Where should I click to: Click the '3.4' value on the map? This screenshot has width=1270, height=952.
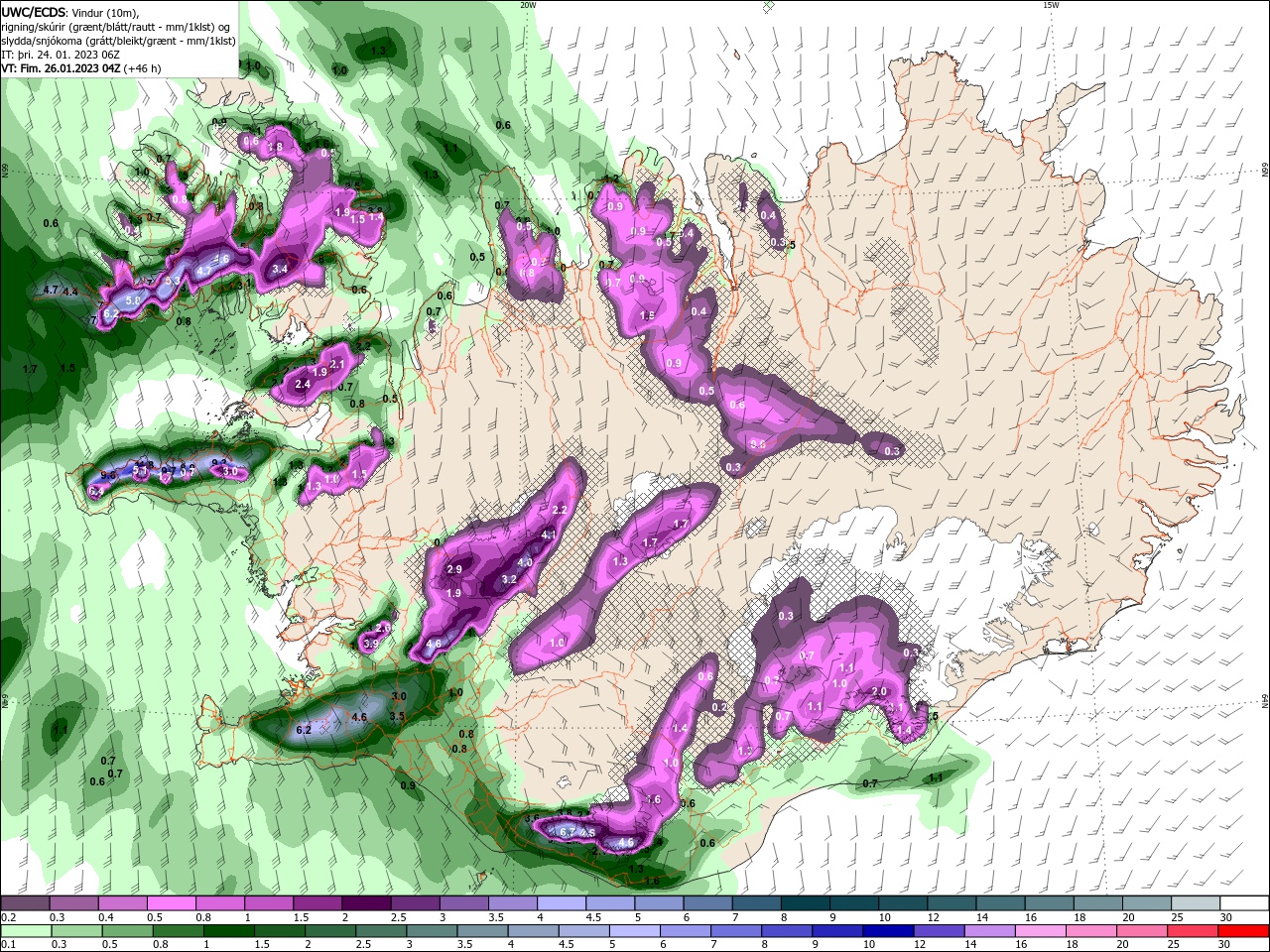click(280, 269)
